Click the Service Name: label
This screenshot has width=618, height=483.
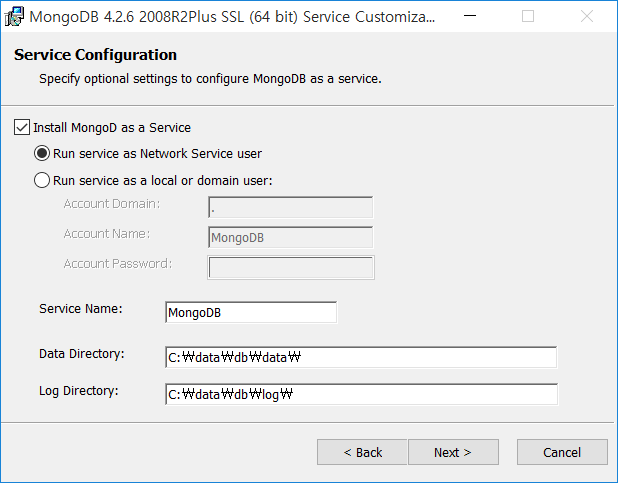coord(81,309)
